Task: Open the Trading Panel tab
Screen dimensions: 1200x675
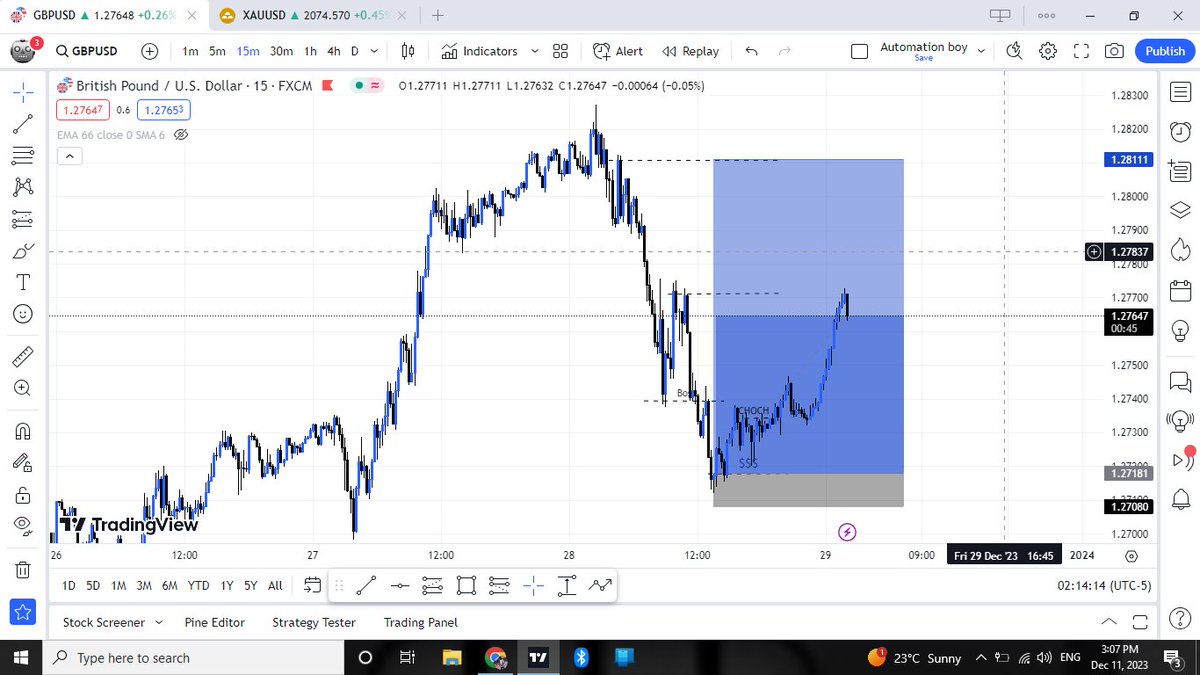Action: coord(421,622)
